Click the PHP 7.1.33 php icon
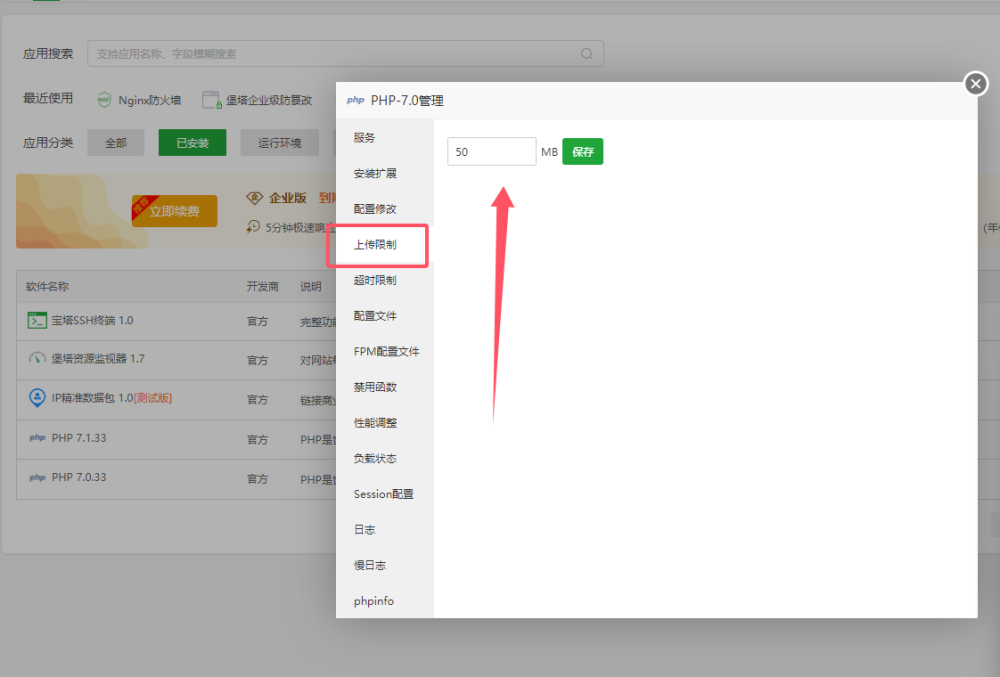Screen dimensions: 1000x677 [37, 438]
